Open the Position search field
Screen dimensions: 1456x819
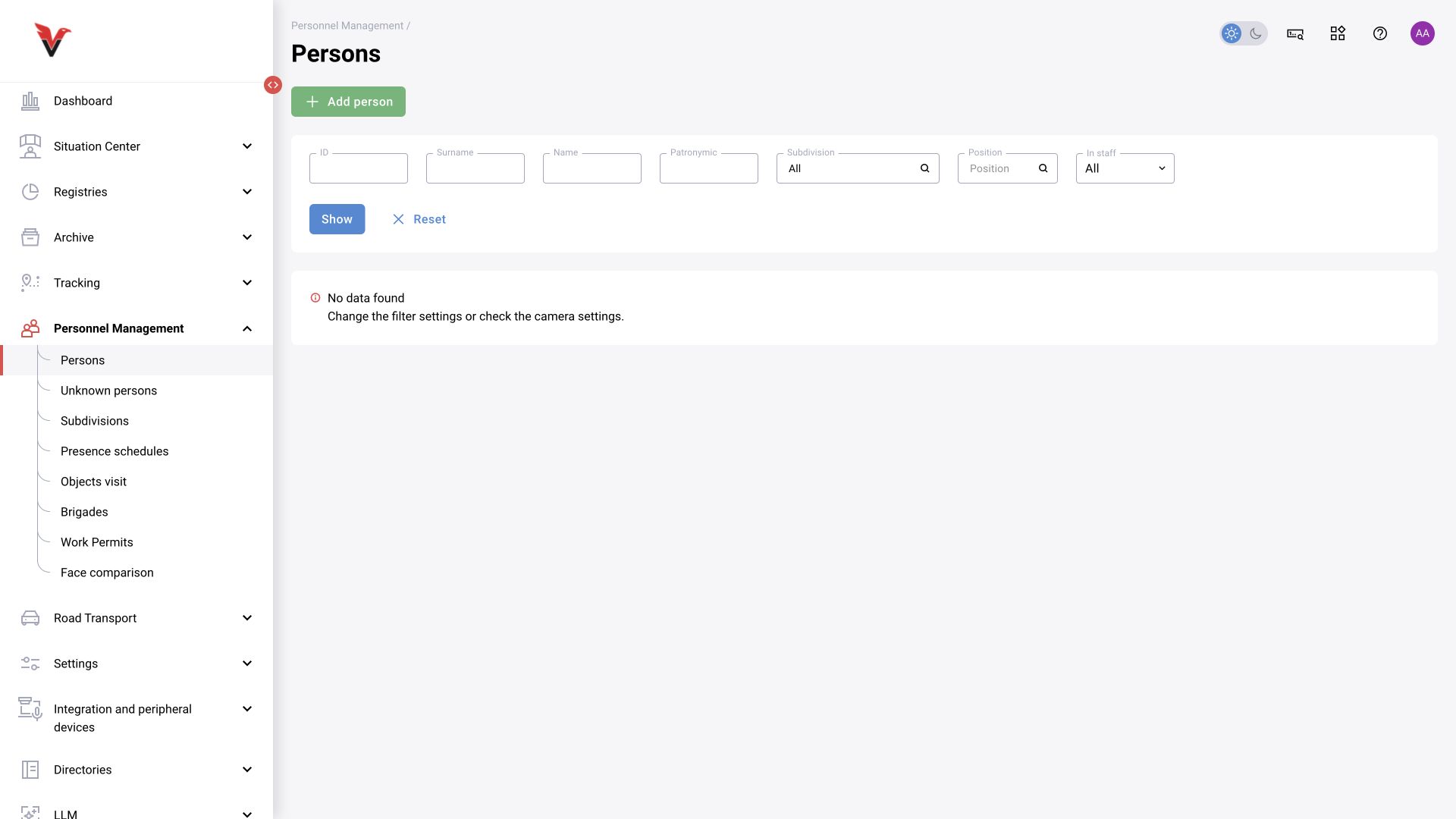(x=1008, y=168)
